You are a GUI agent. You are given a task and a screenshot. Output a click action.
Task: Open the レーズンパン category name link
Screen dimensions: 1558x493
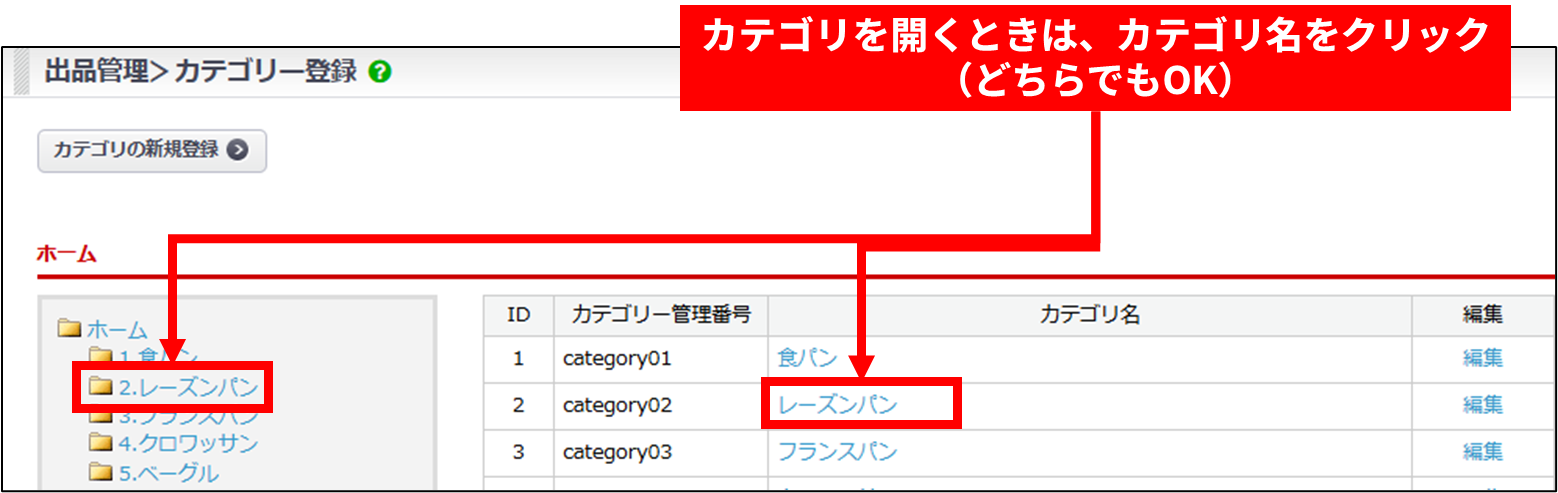pos(838,404)
